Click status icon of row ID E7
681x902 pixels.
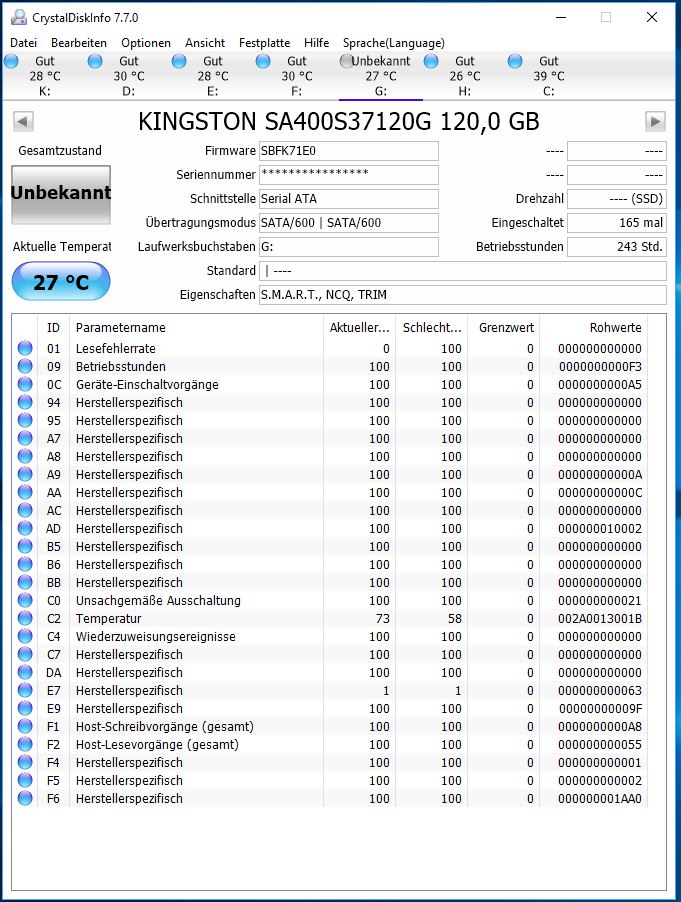(25, 690)
